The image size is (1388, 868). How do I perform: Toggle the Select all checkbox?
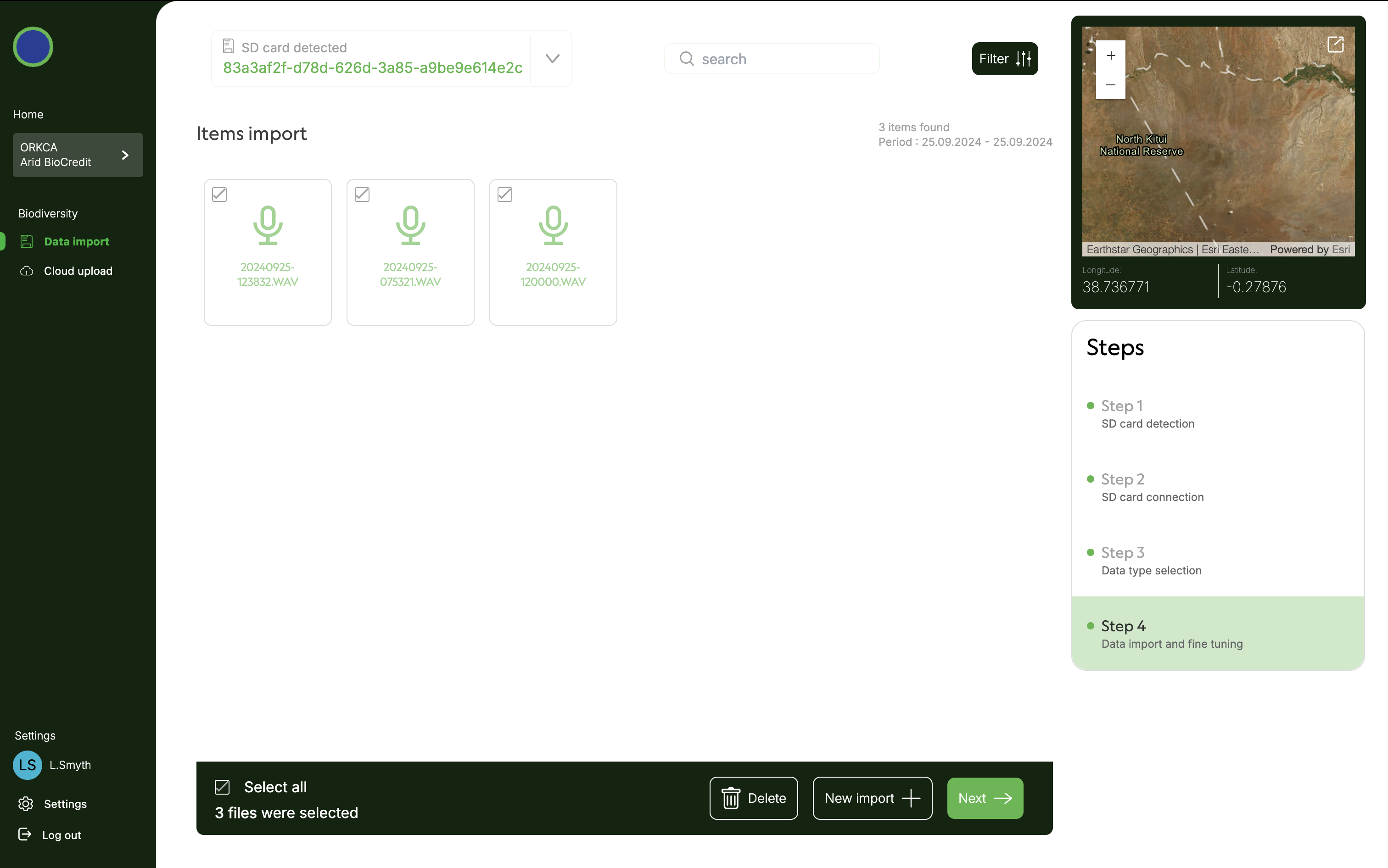click(222, 787)
